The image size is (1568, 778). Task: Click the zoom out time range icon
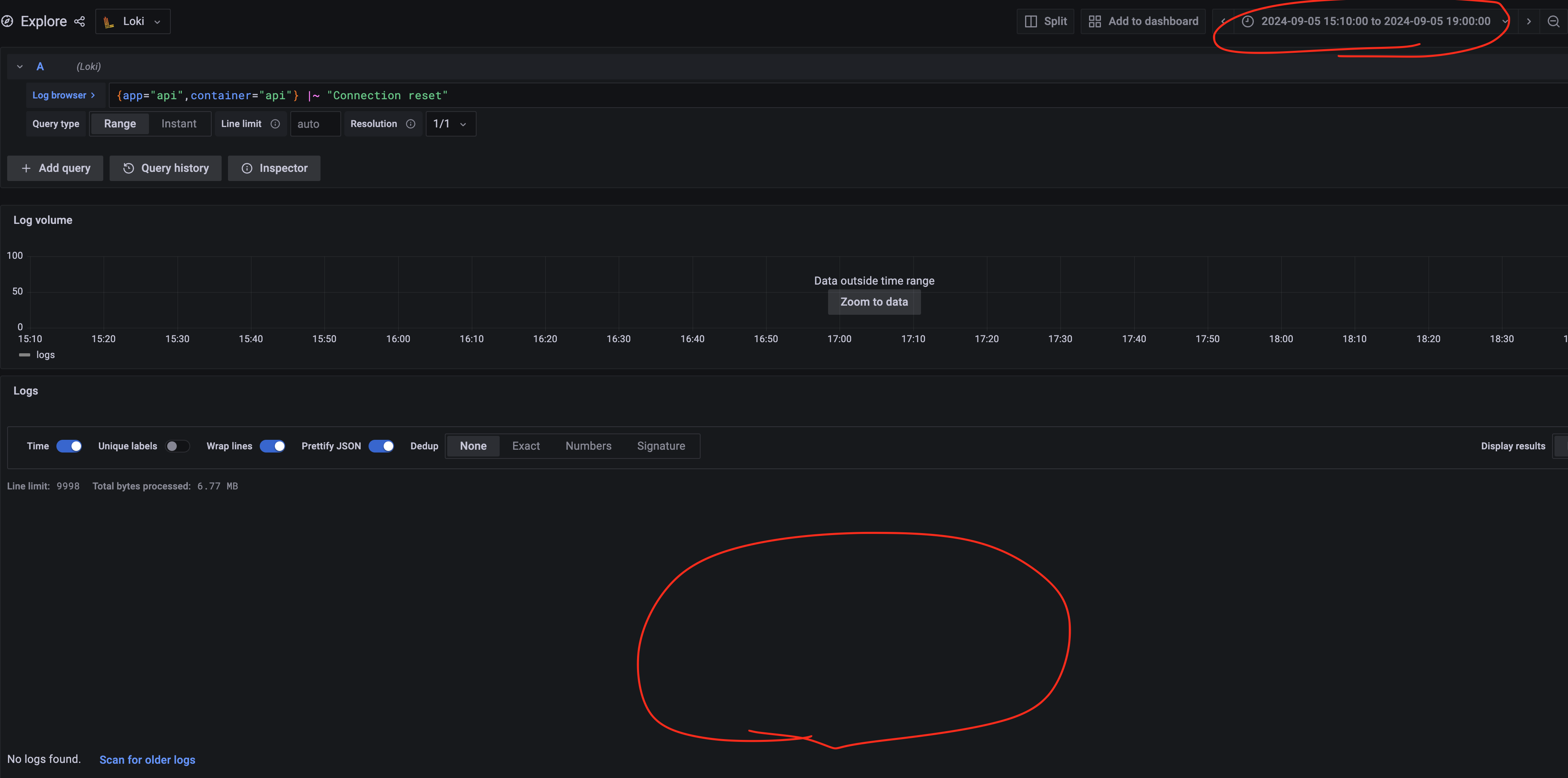(1553, 21)
